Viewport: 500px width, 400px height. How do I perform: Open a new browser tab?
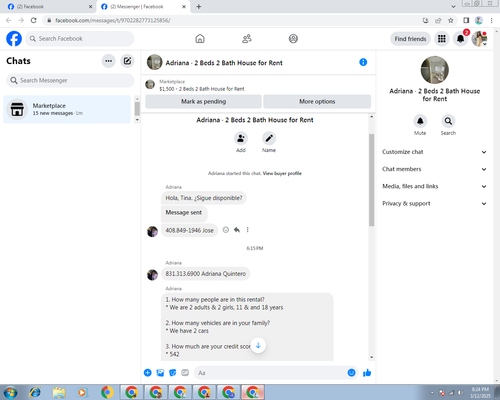tap(199, 7)
